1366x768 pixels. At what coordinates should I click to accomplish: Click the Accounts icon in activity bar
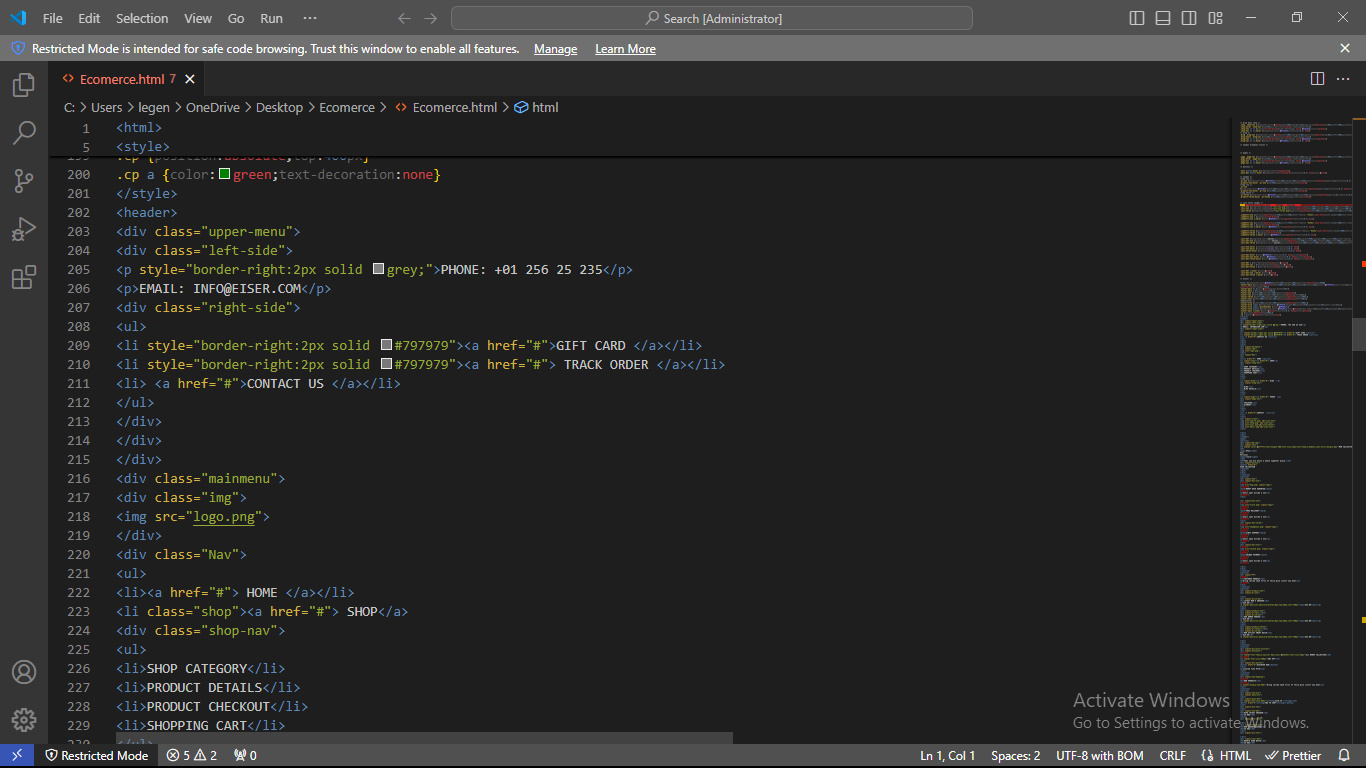click(x=23, y=672)
